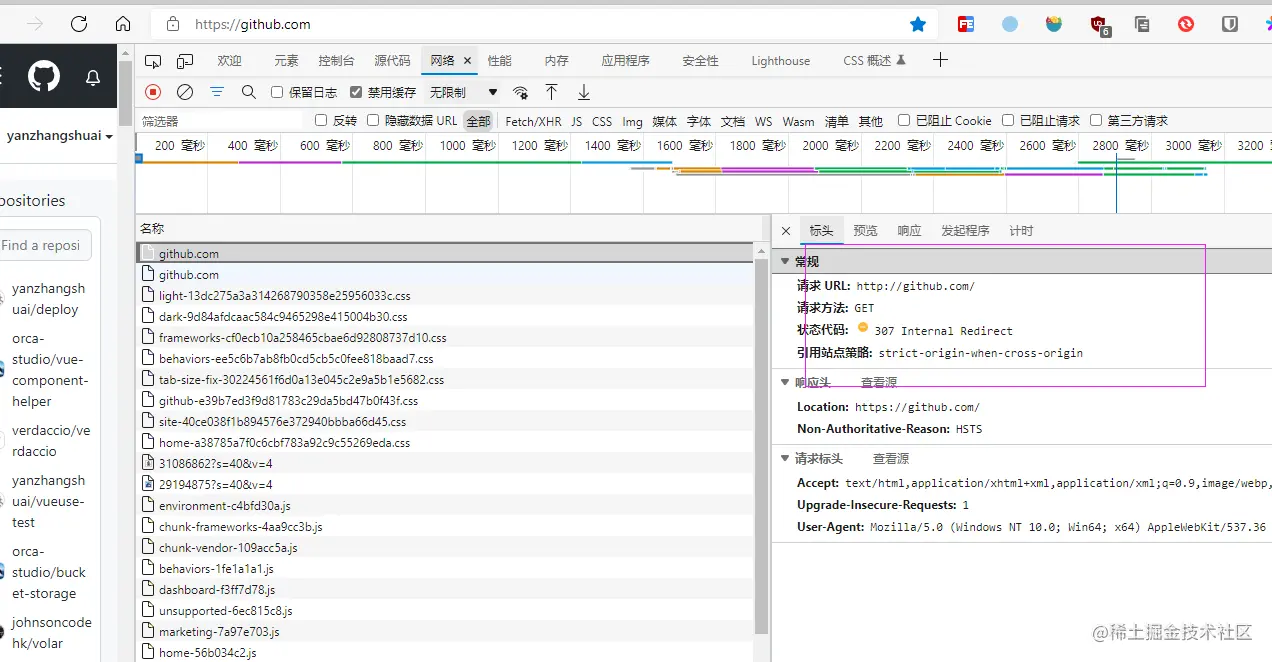Go to the browser home page

123,24
